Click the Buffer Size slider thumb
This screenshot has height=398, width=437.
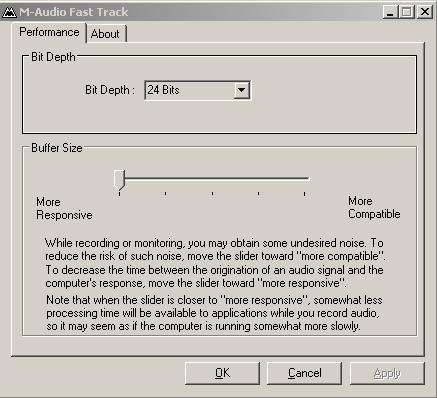pyautogui.click(x=119, y=180)
